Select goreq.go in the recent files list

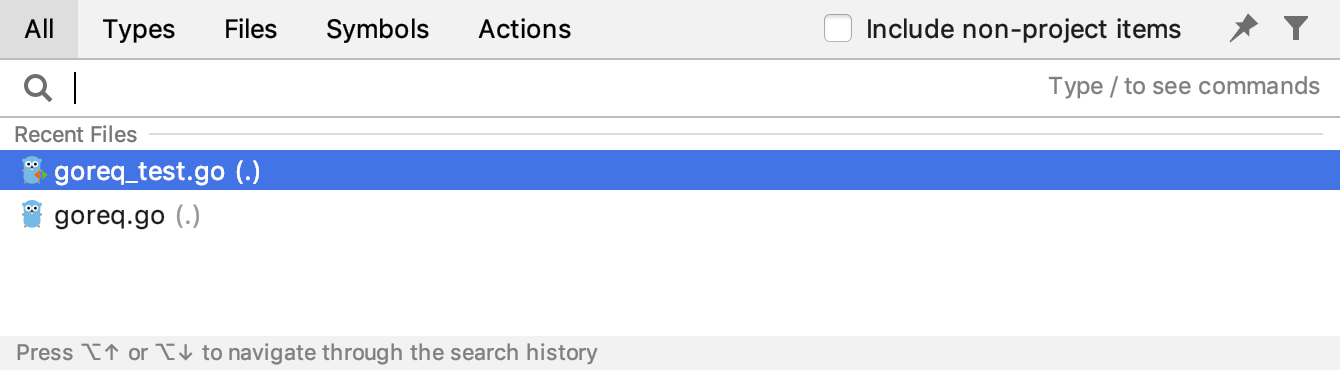[x=670, y=215]
